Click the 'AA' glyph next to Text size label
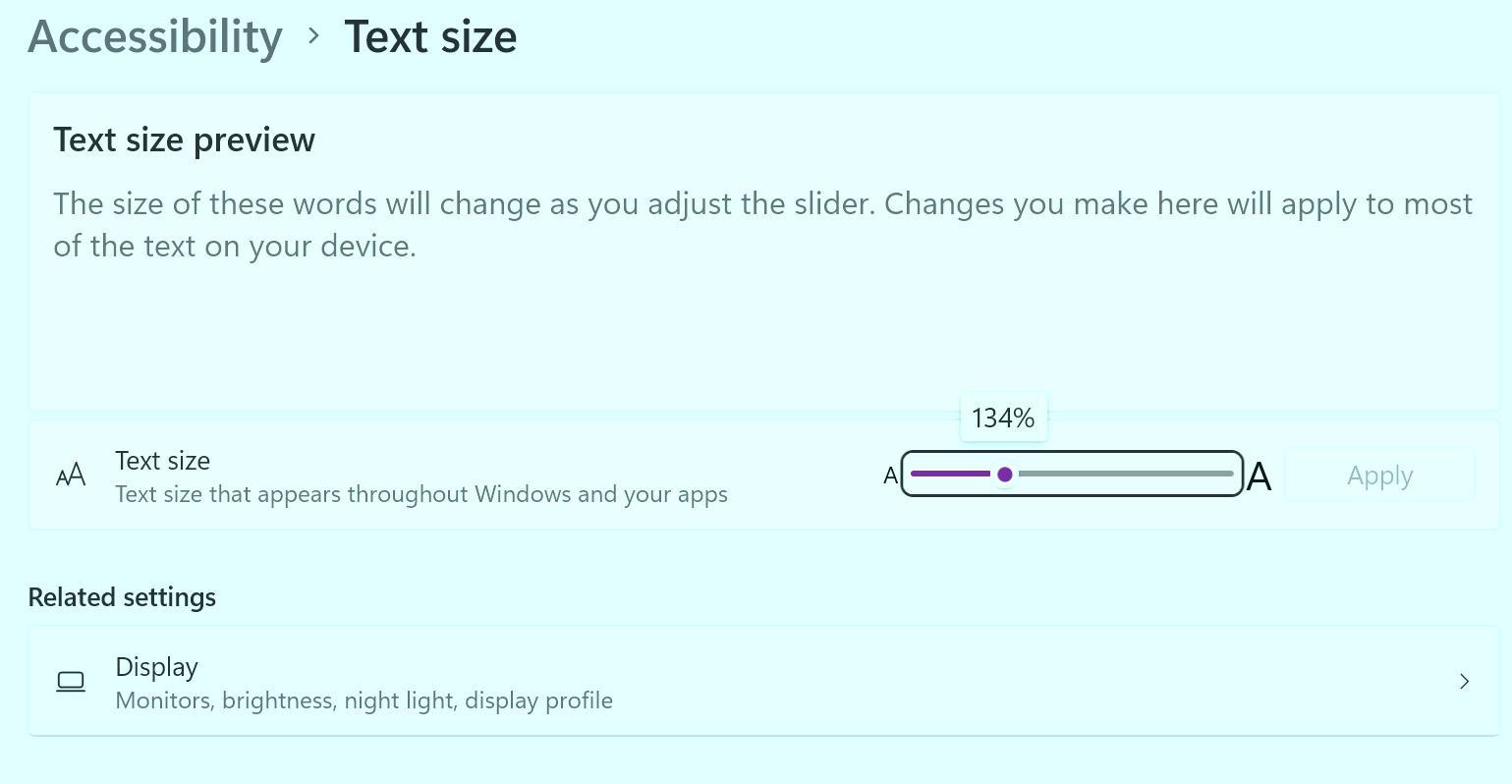The image size is (1512, 784). 70,475
